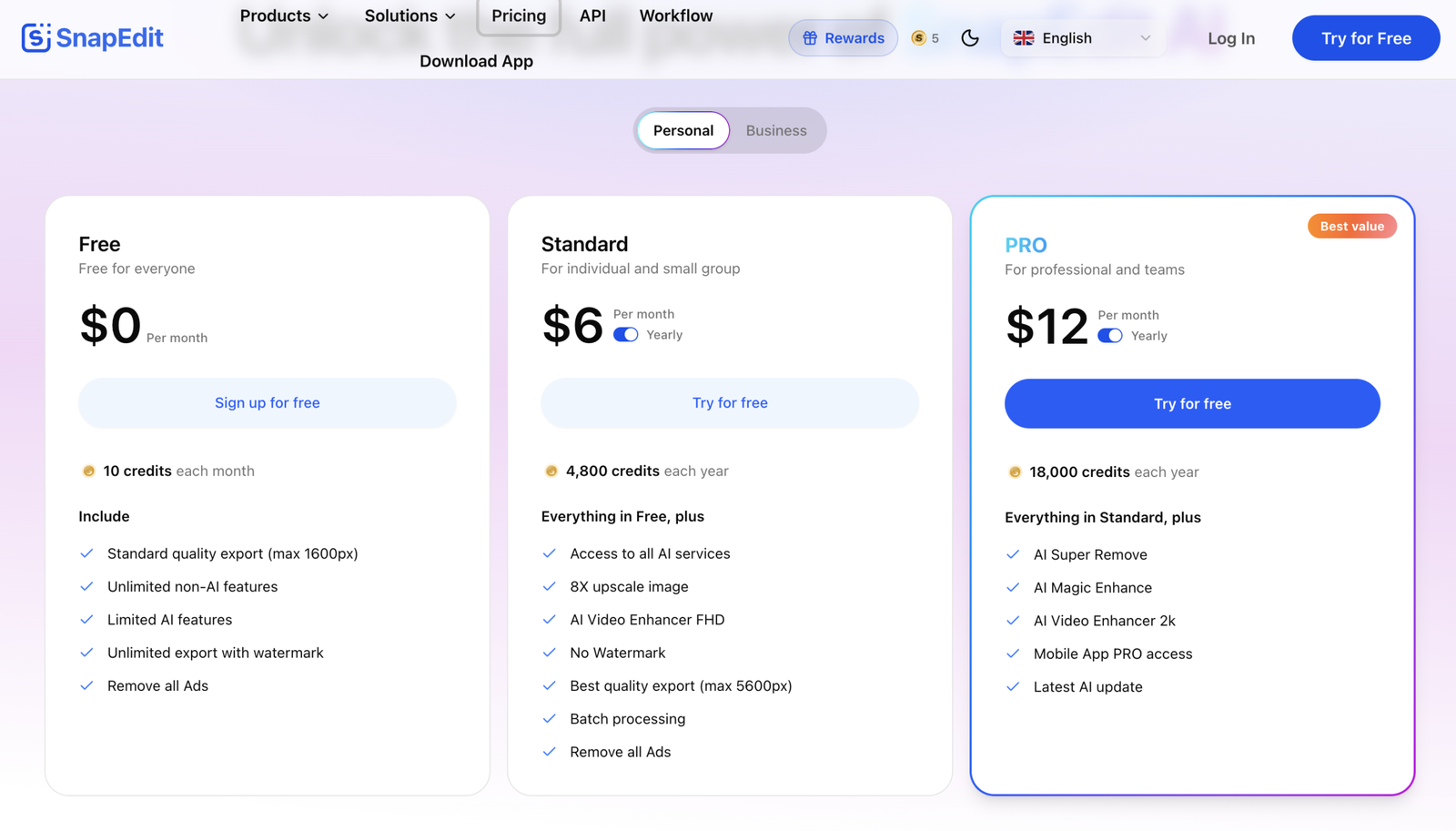Screen dimensions: 1456x831
Task: Click checkmark beside AI Video Enhancer FHD
Action: coord(549,620)
